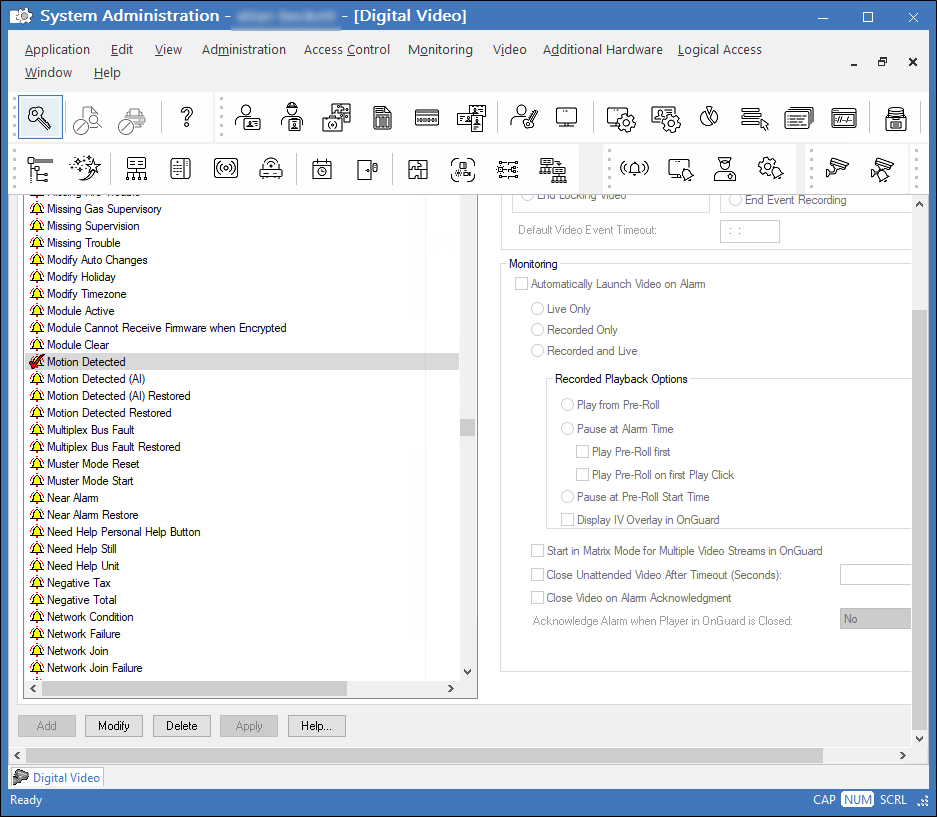Click the puzzle piece toolbar icon

pyautogui.click(x=418, y=169)
